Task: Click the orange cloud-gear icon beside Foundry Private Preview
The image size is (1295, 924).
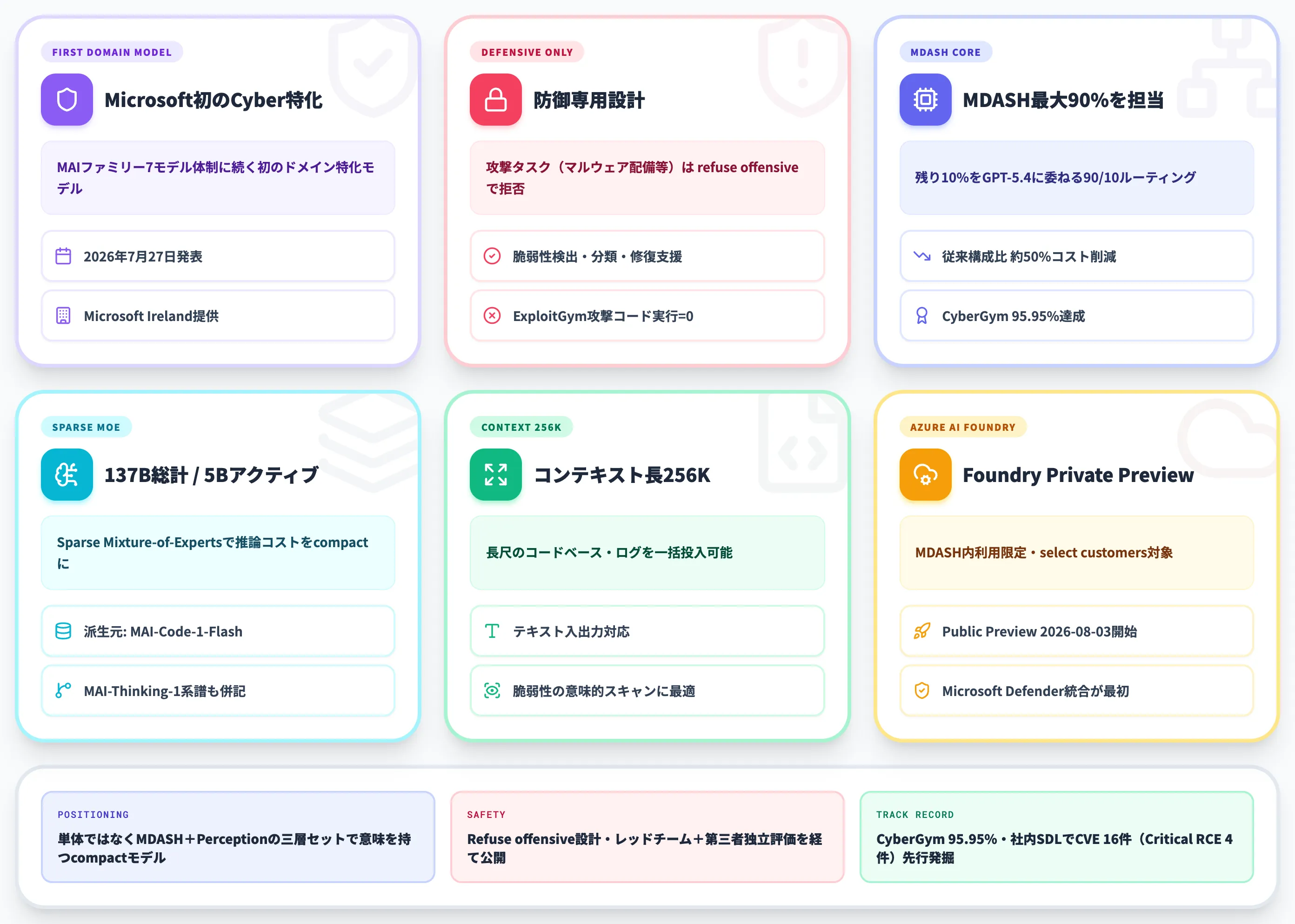Action: tap(925, 475)
